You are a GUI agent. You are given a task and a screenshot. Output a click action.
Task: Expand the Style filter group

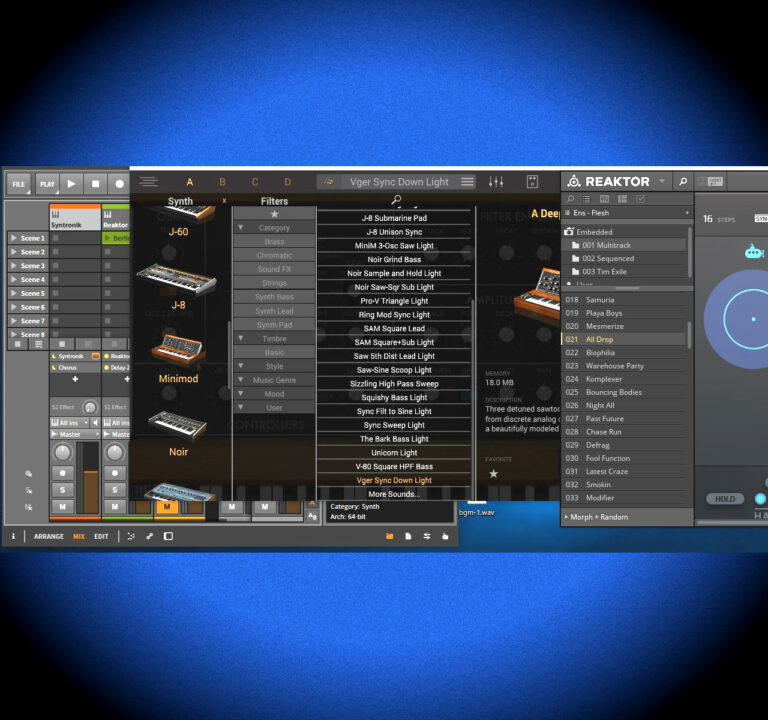240,366
